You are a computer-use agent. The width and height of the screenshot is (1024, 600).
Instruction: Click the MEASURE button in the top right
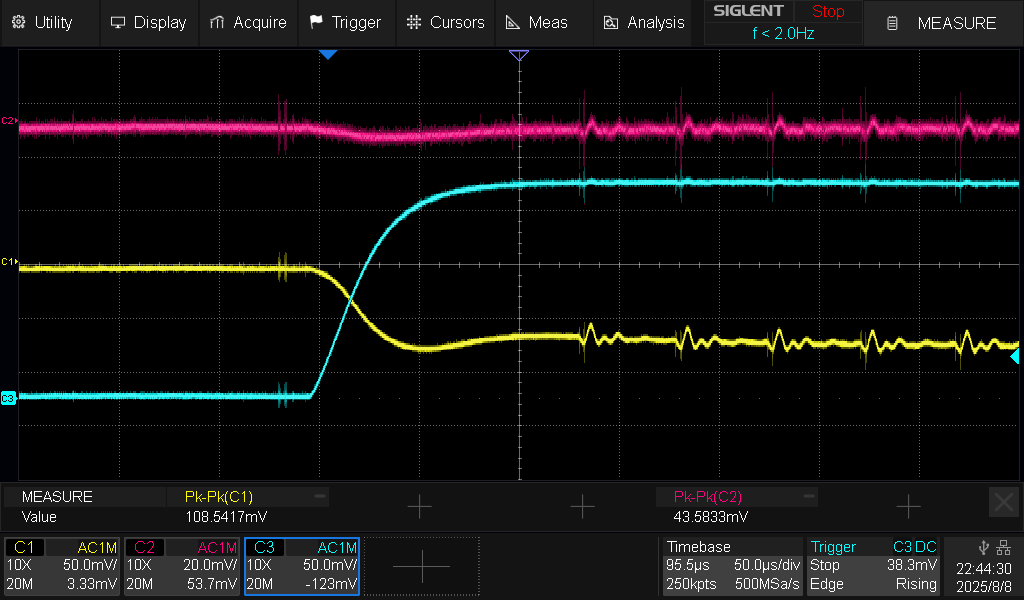tap(944, 23)
